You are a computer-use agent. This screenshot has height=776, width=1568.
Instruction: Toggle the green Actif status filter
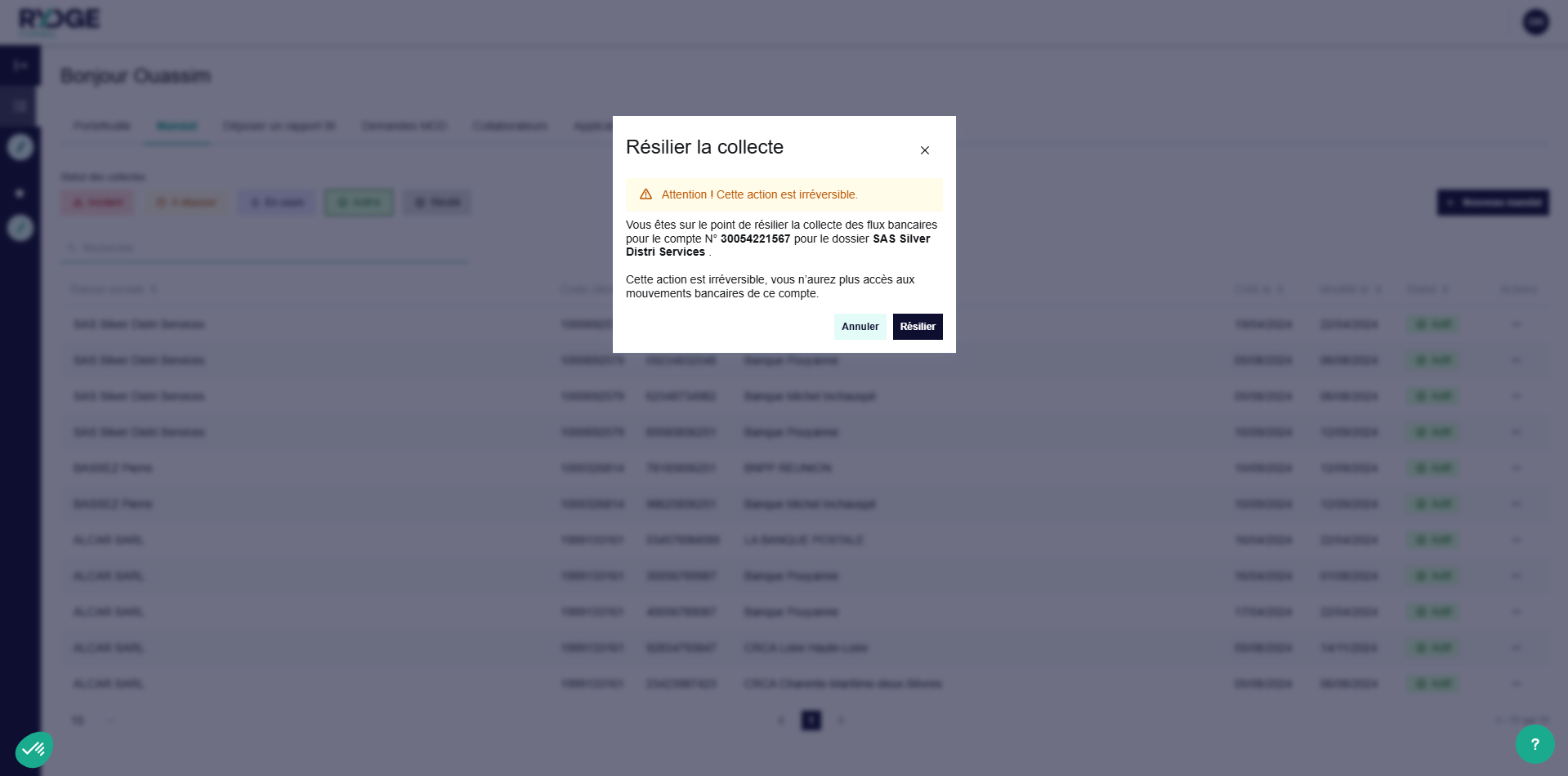(359, 203)
